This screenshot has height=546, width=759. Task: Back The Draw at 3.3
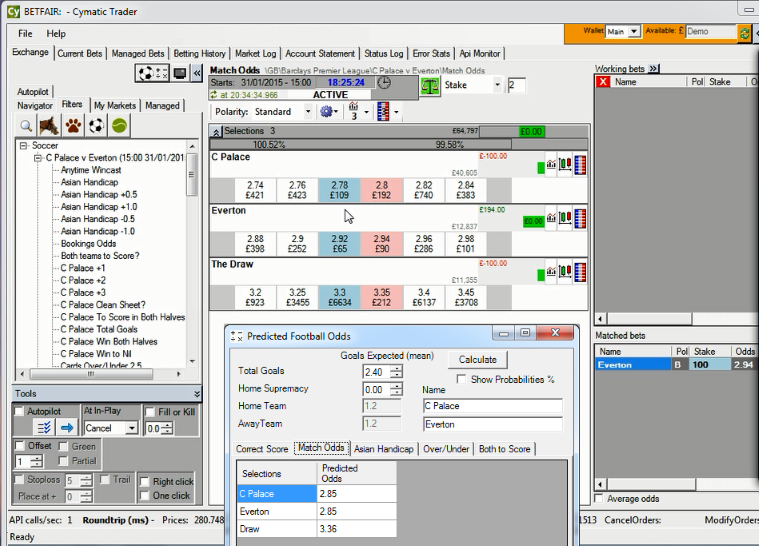[x=339, y=297]
